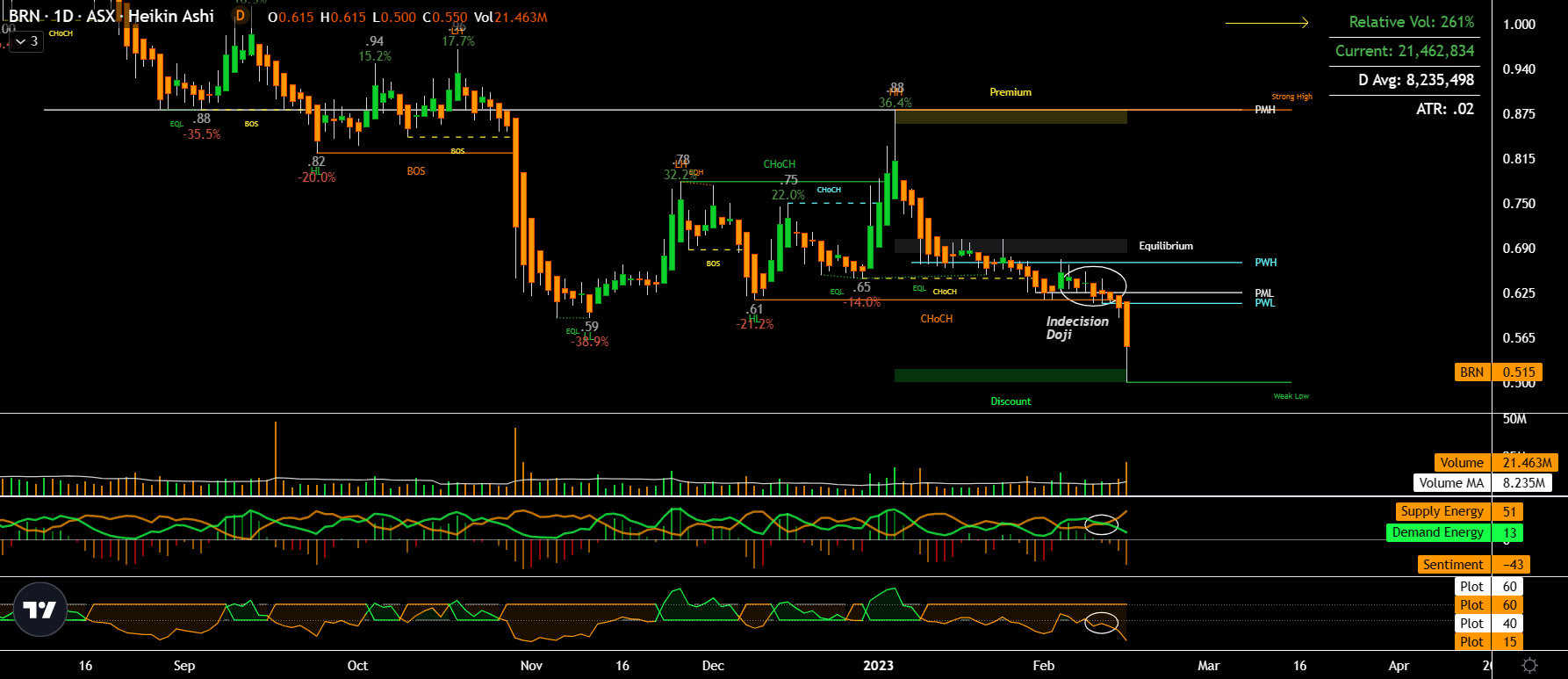Click the Volume MA axis label

point(1452,483)
